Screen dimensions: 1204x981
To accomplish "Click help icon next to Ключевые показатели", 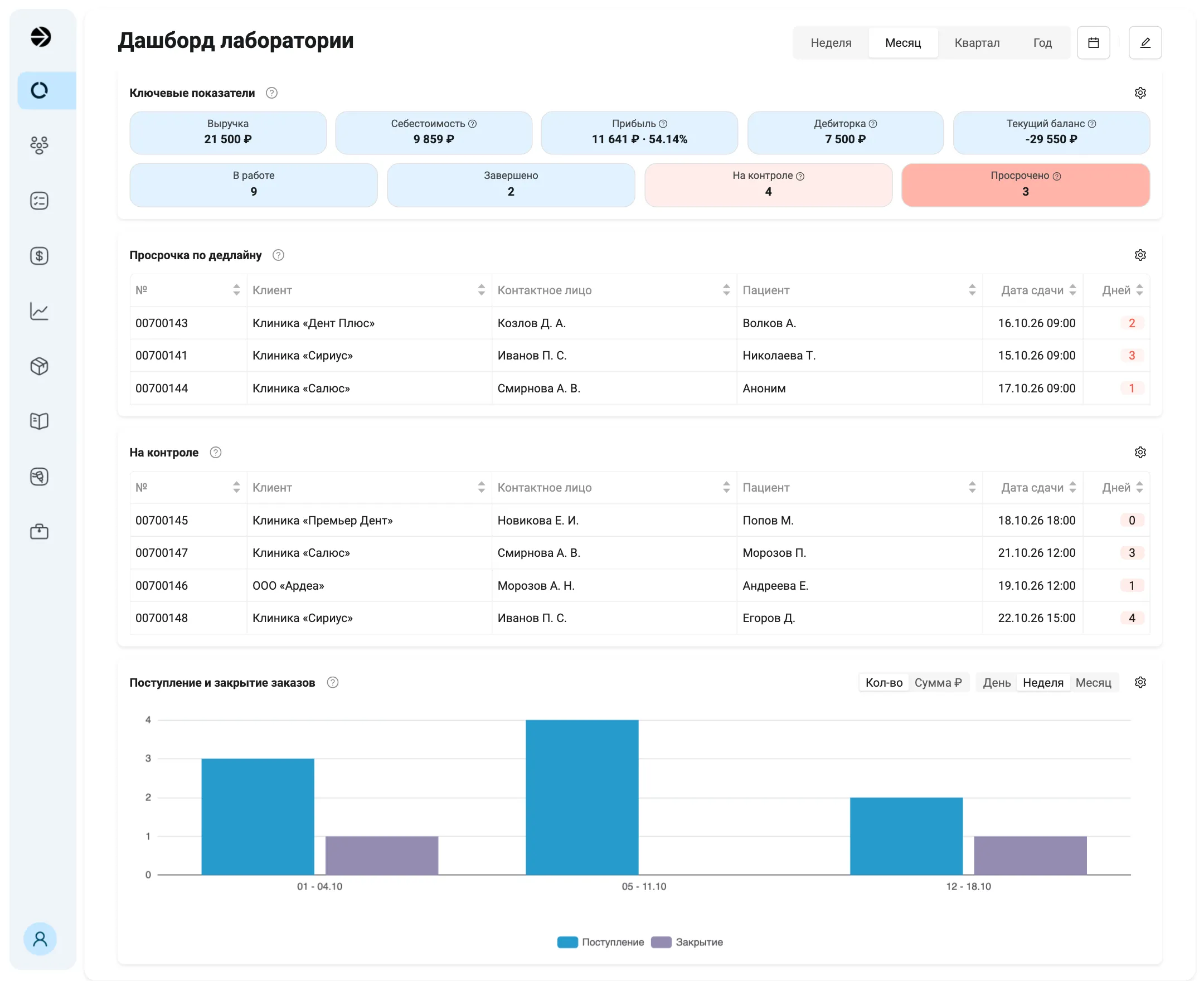I will click(x=272, y=93).
